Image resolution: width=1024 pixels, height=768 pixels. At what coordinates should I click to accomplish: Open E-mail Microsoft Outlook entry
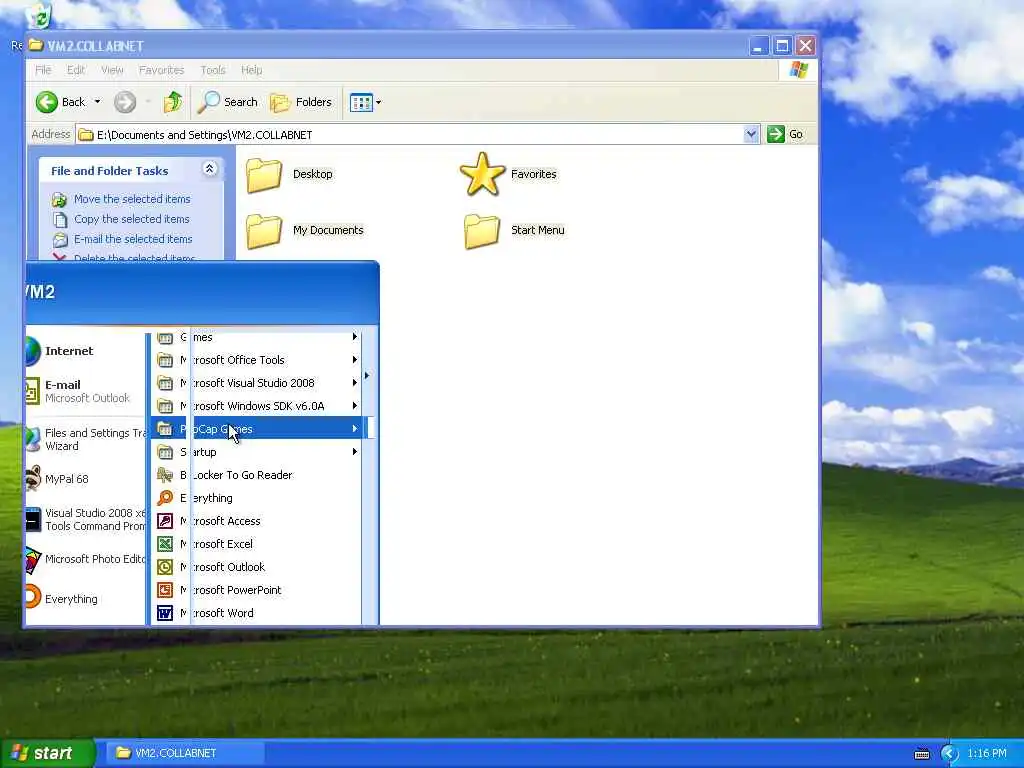(84, 391)
